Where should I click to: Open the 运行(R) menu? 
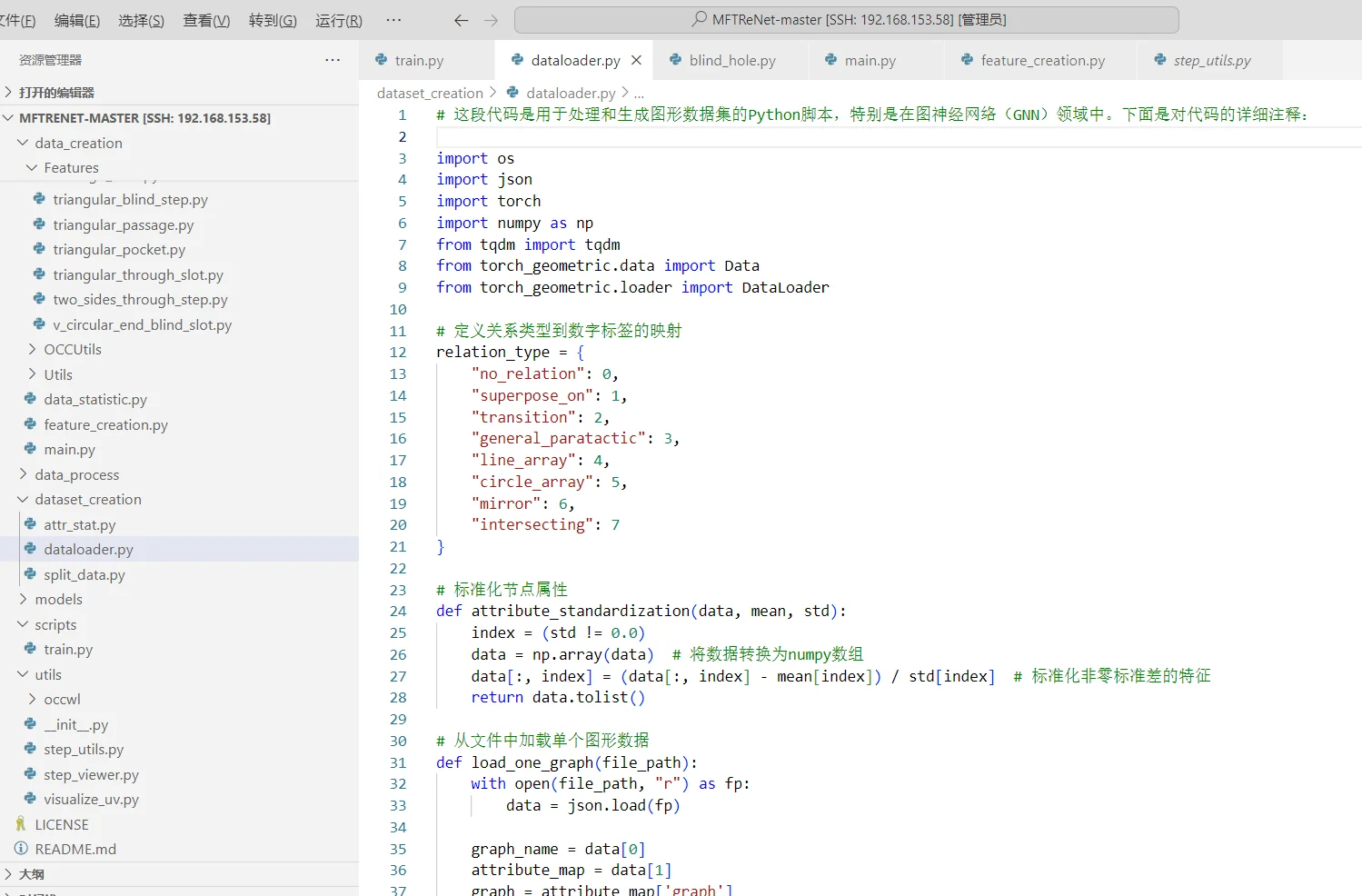pos(338,20)
